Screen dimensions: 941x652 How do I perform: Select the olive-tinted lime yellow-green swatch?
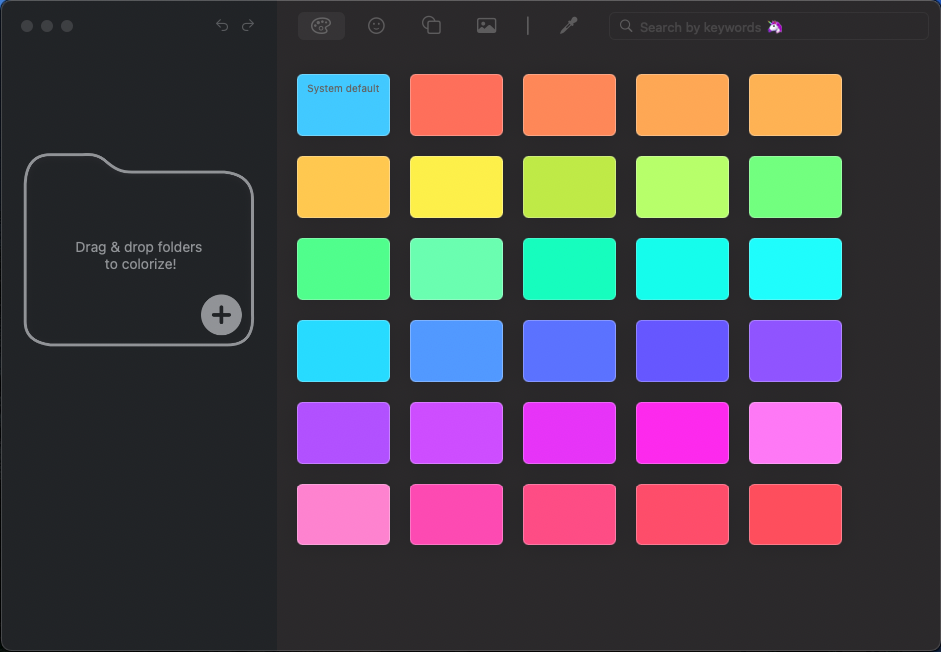[x=570, y=187]
